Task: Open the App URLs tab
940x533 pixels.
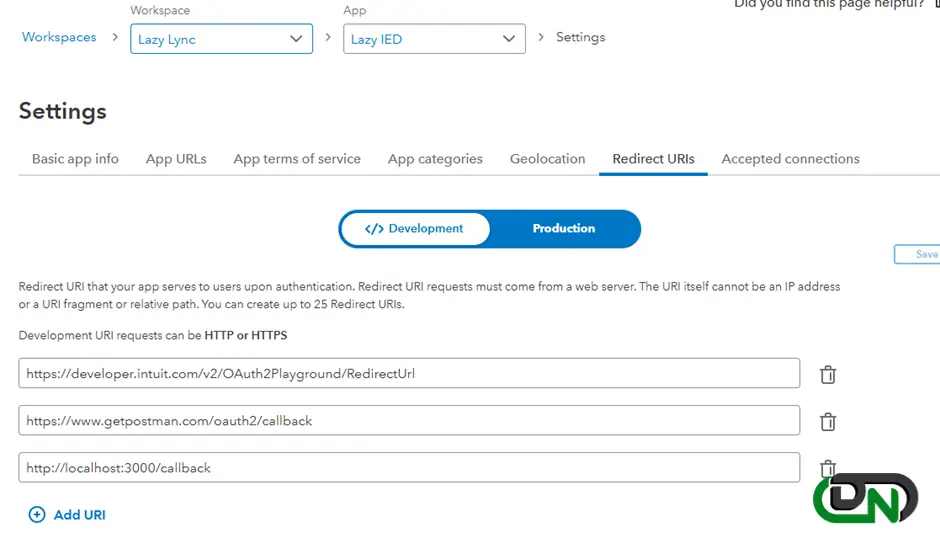Action: click(176, 159)
